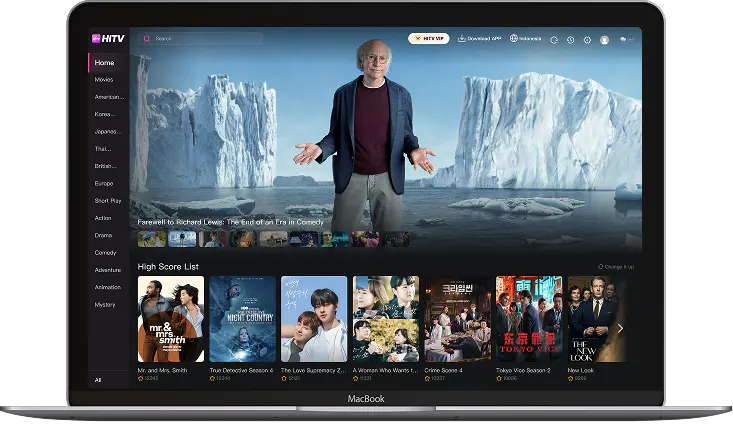This screenshot has height=430, width=733.
Task: Click the True Detective Season 4 title
Action: click(241, 370)
